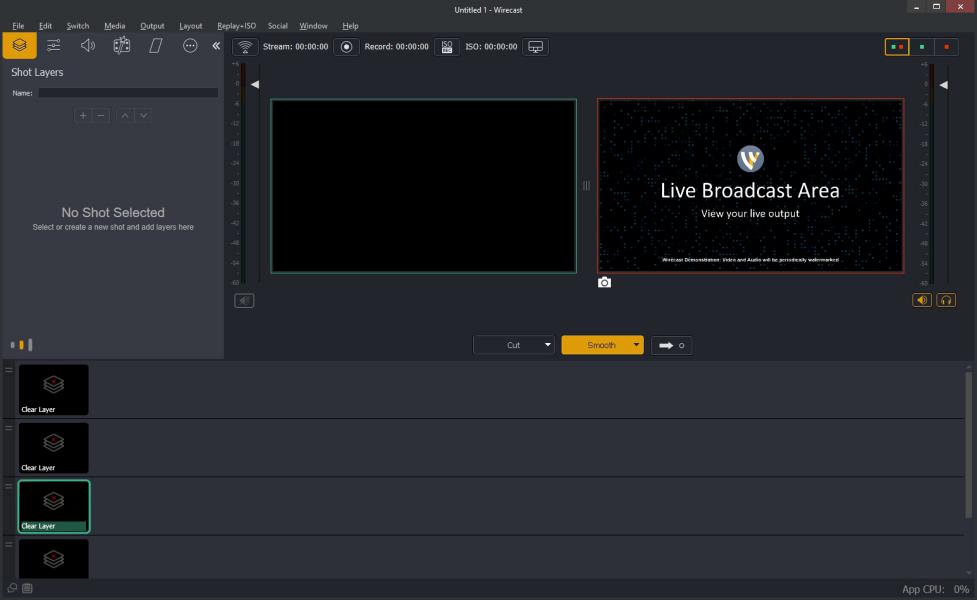Click the shot icon size bars control
This screenshot has height=600, width=977.
point(21,345)
